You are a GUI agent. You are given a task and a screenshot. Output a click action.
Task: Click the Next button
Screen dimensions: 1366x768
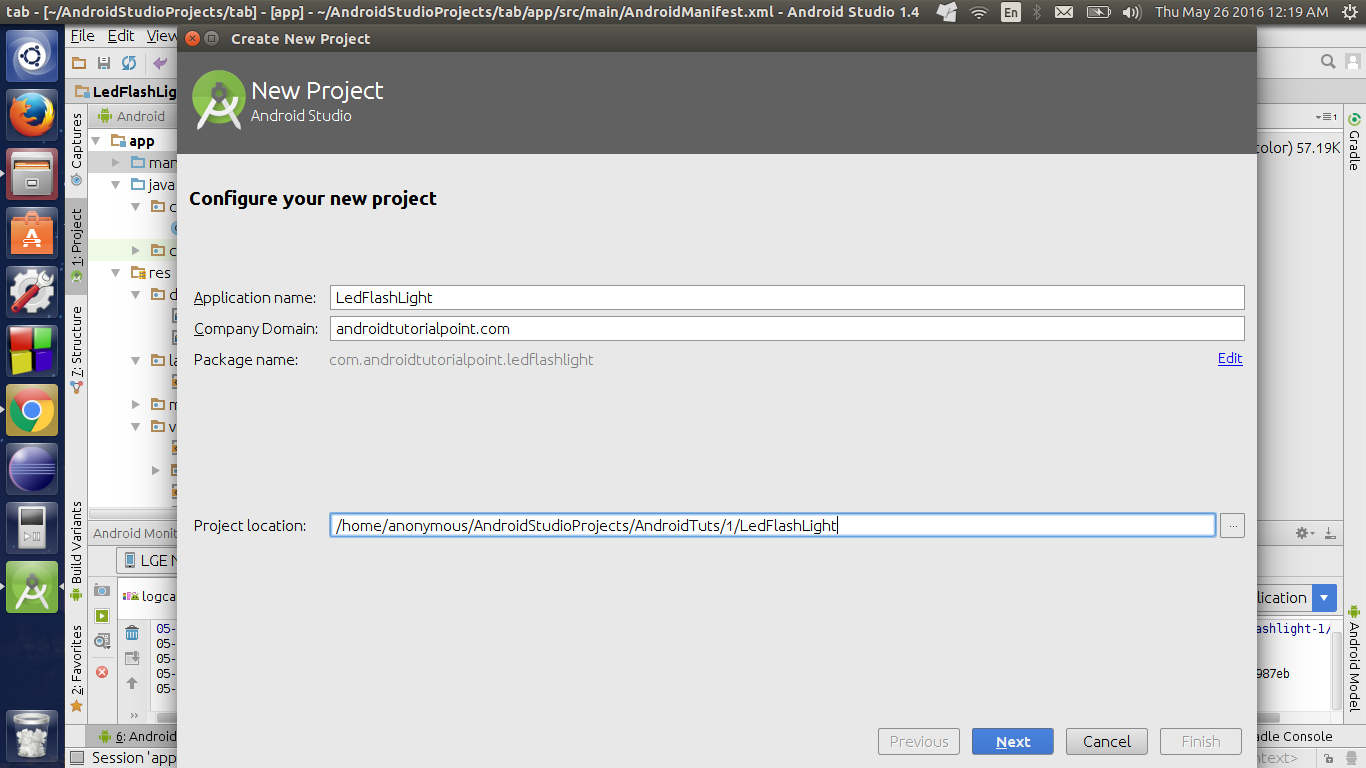click(1012, 742)
